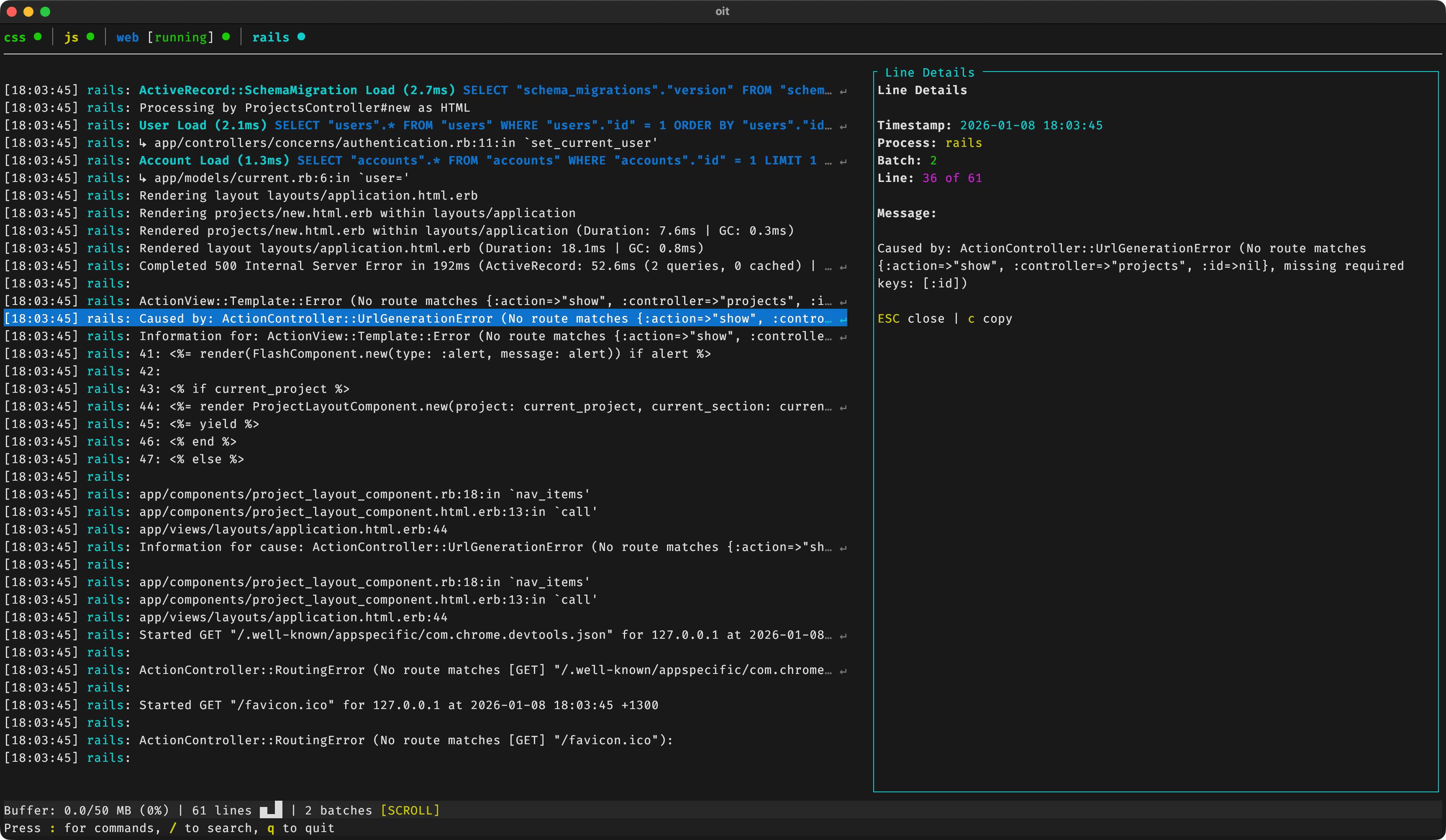Expand truncated Started GET .well-known line arrow

[843, 636]
